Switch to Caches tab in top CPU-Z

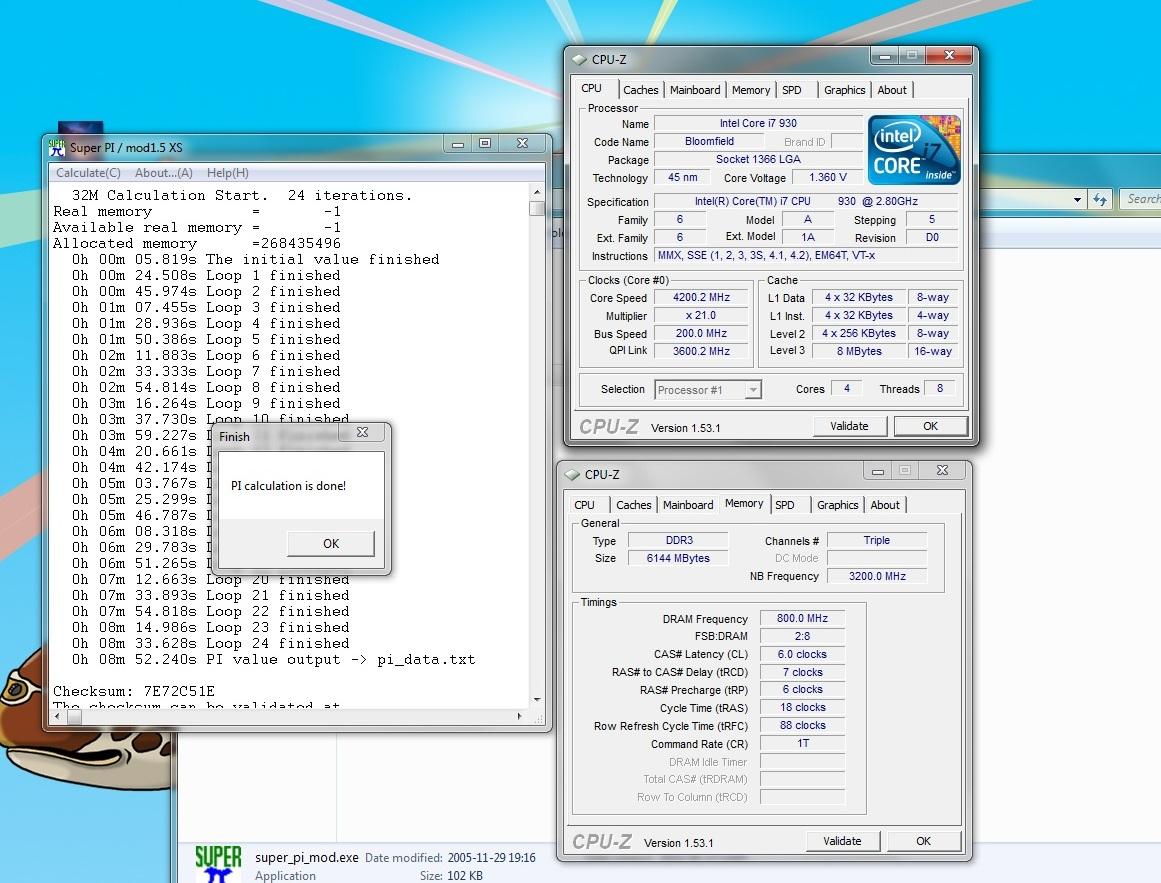click(640, 90)
